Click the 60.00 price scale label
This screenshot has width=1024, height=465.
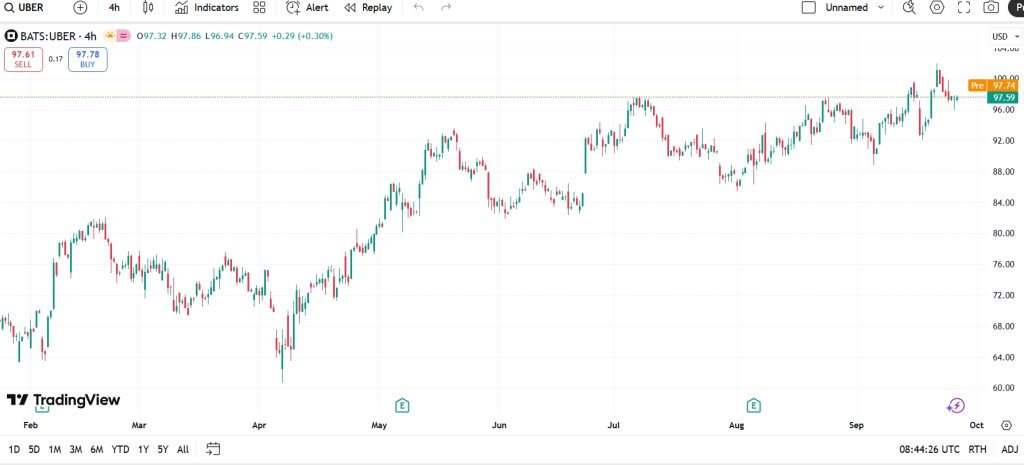[1003, 388]
